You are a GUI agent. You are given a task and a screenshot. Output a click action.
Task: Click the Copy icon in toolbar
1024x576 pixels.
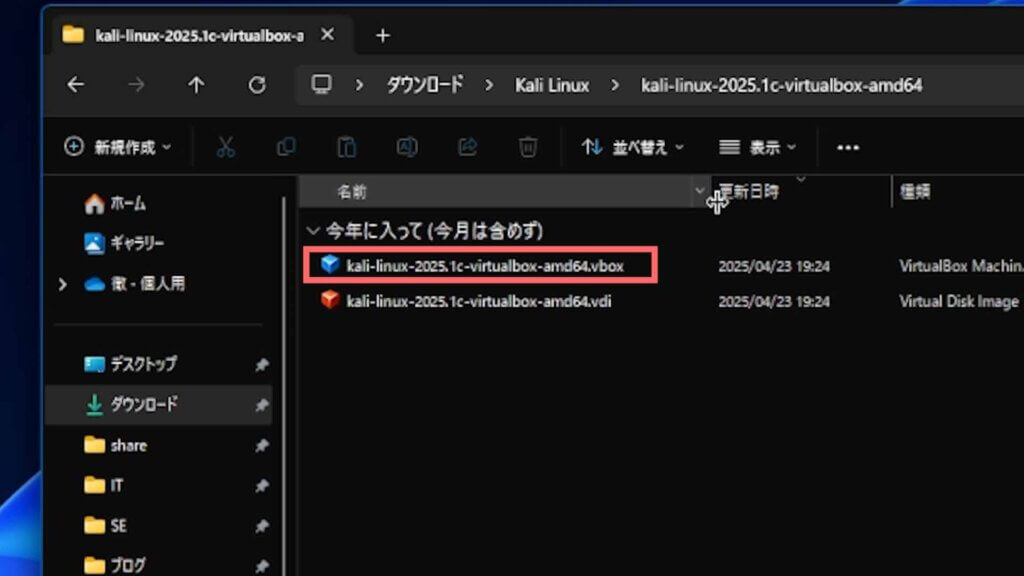pos(286,147)
